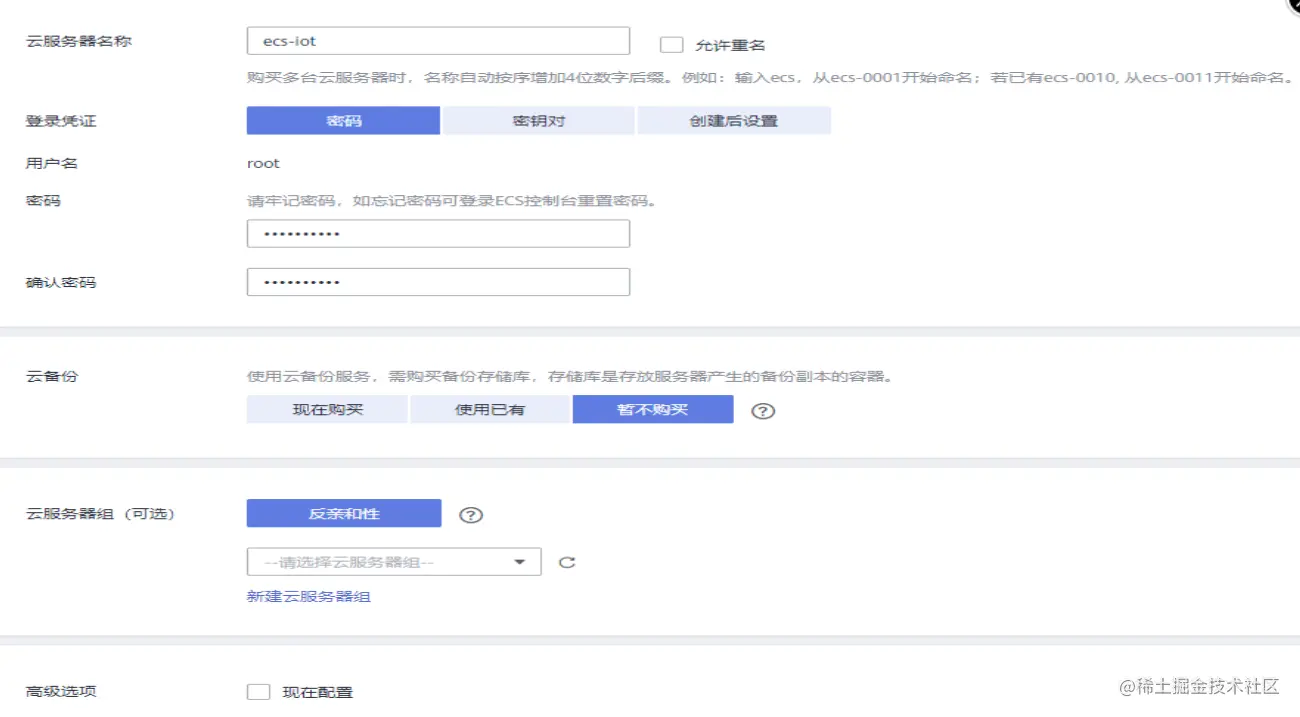Click the 云服务器组 (可选) label
1300x717 pixels.
click(100, 514)
